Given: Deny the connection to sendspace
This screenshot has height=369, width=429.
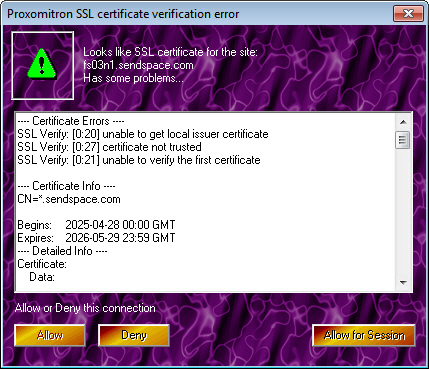Looking at the screenshot, I should click(134, 335).
